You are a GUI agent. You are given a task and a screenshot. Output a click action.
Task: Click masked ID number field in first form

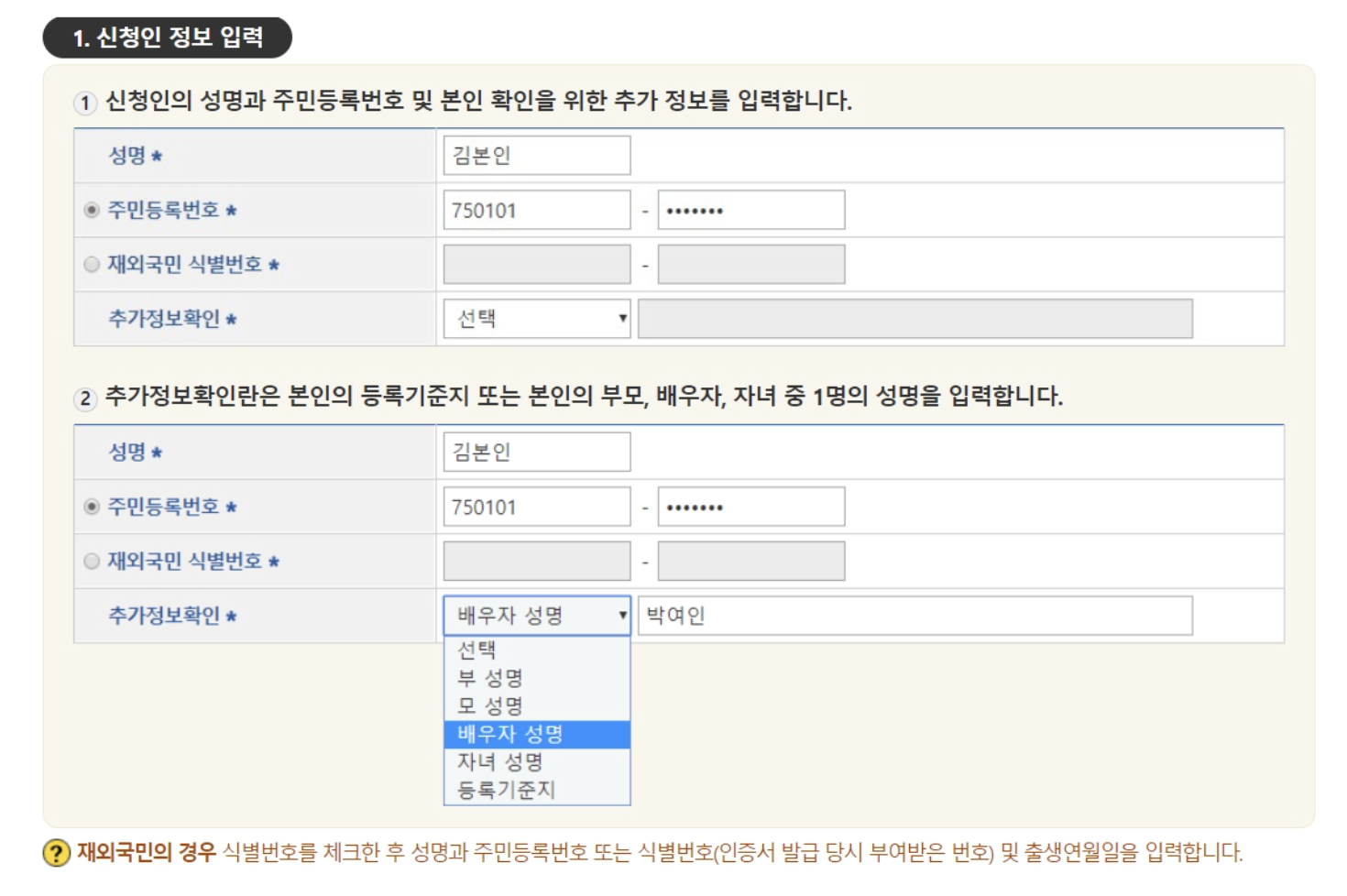(x=751, y=211)
